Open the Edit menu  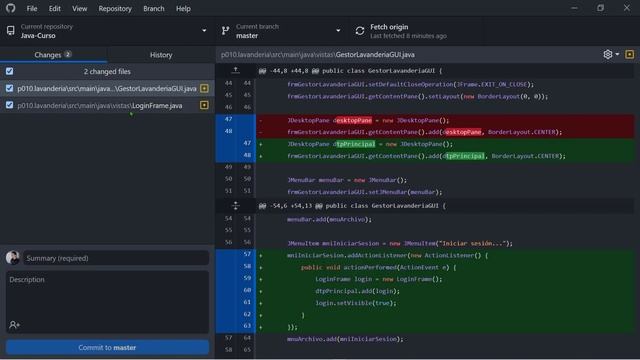pos(55,9)
